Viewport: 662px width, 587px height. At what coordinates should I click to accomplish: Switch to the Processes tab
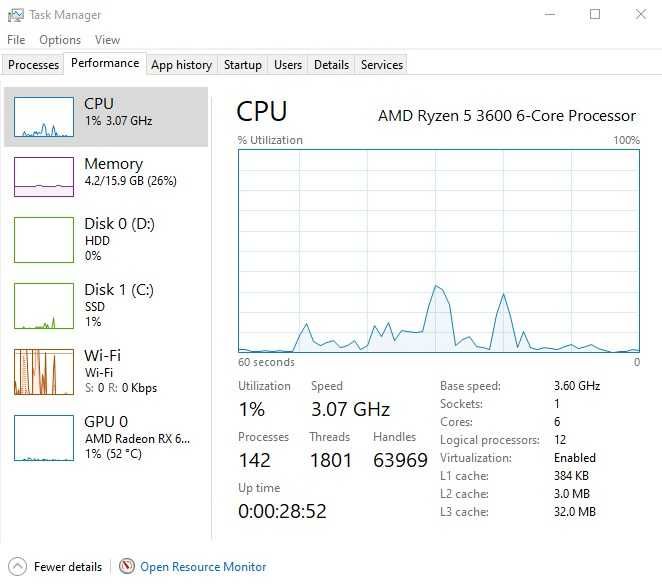(x=34, y=65)
